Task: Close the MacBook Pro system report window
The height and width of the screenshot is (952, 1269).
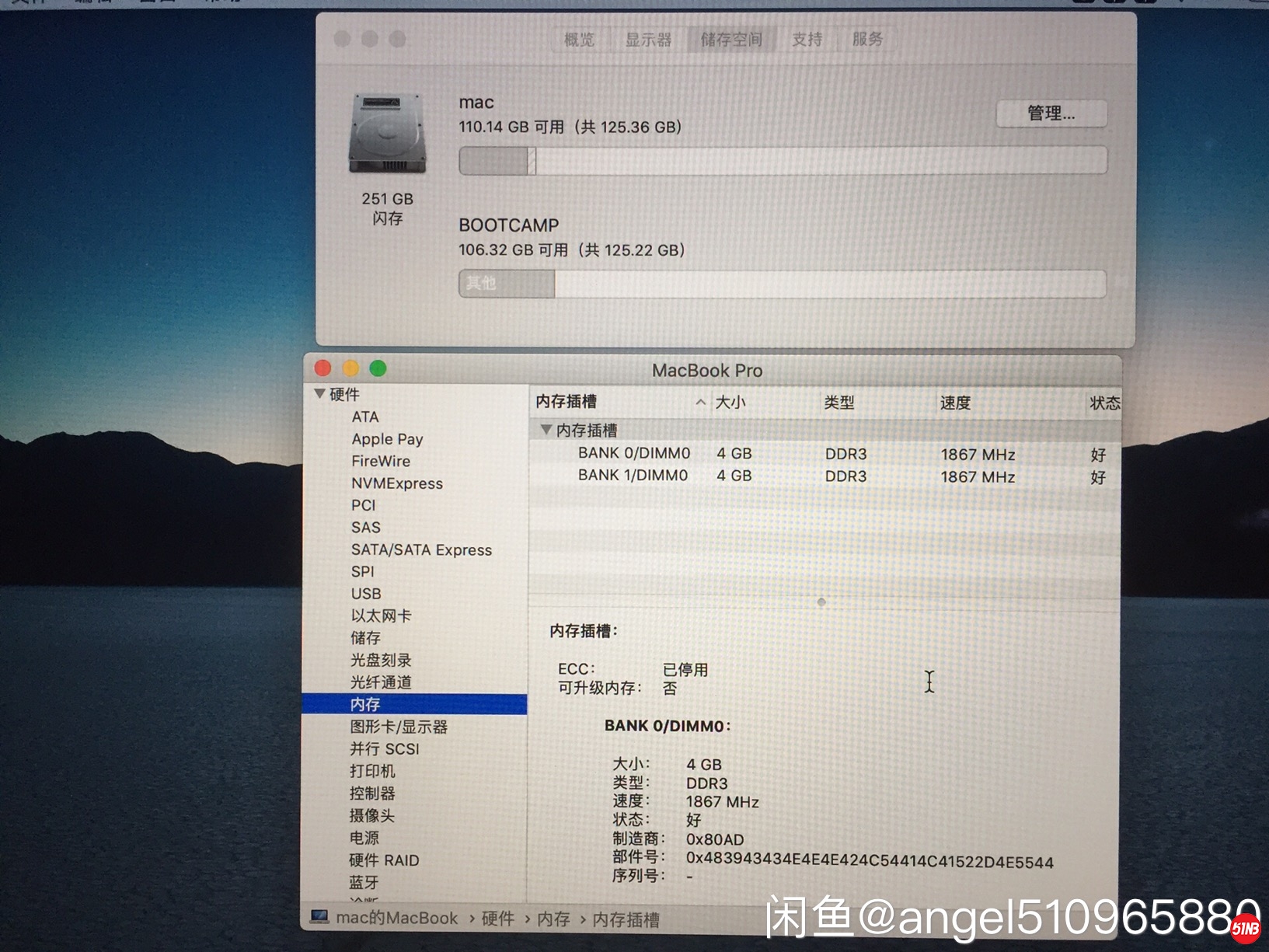Action: click(x=322, y=368)
